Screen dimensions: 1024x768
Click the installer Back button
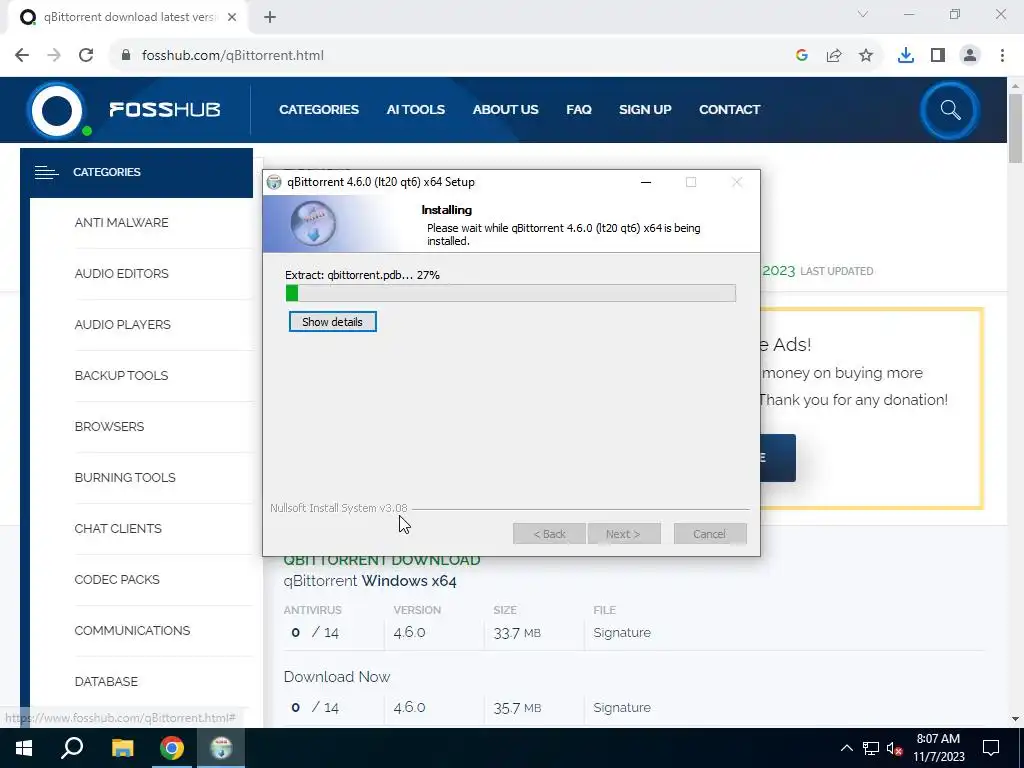pyautogui.click(x=549, y=534)
